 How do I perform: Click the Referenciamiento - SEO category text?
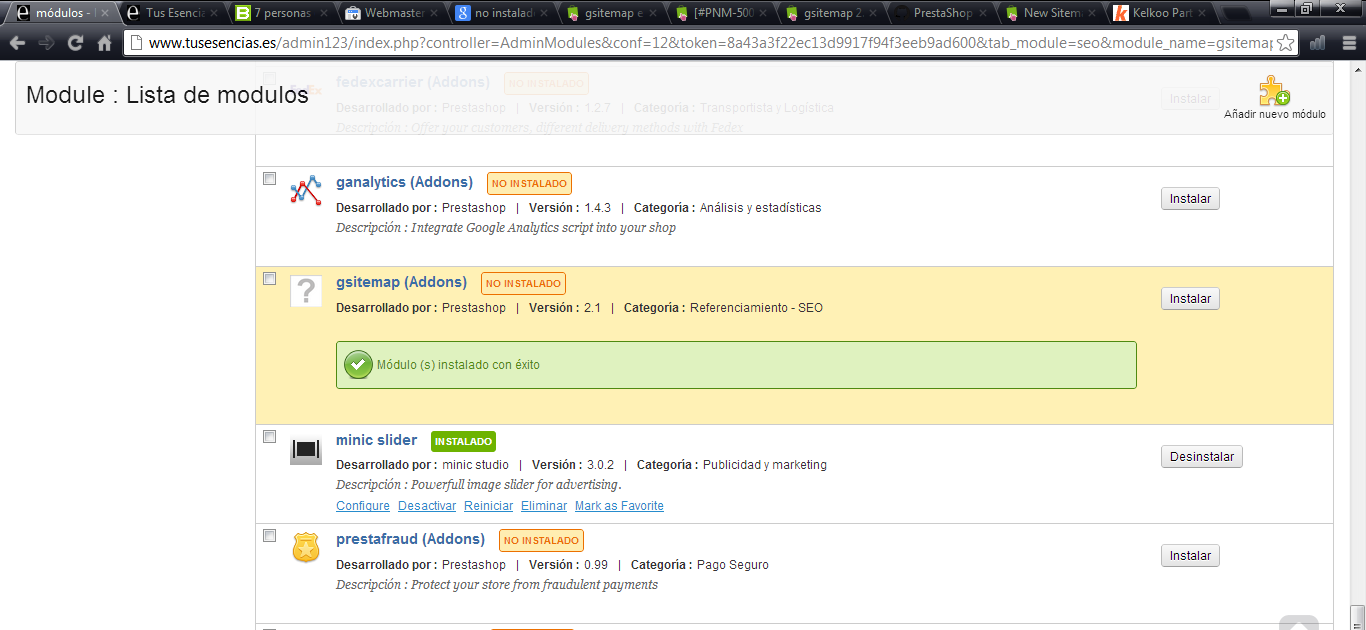(756, 308)
